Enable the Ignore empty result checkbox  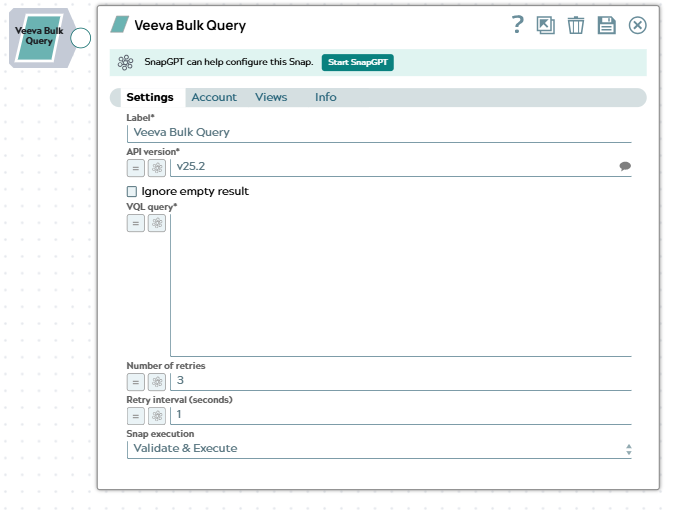click(x=132, y=191)
